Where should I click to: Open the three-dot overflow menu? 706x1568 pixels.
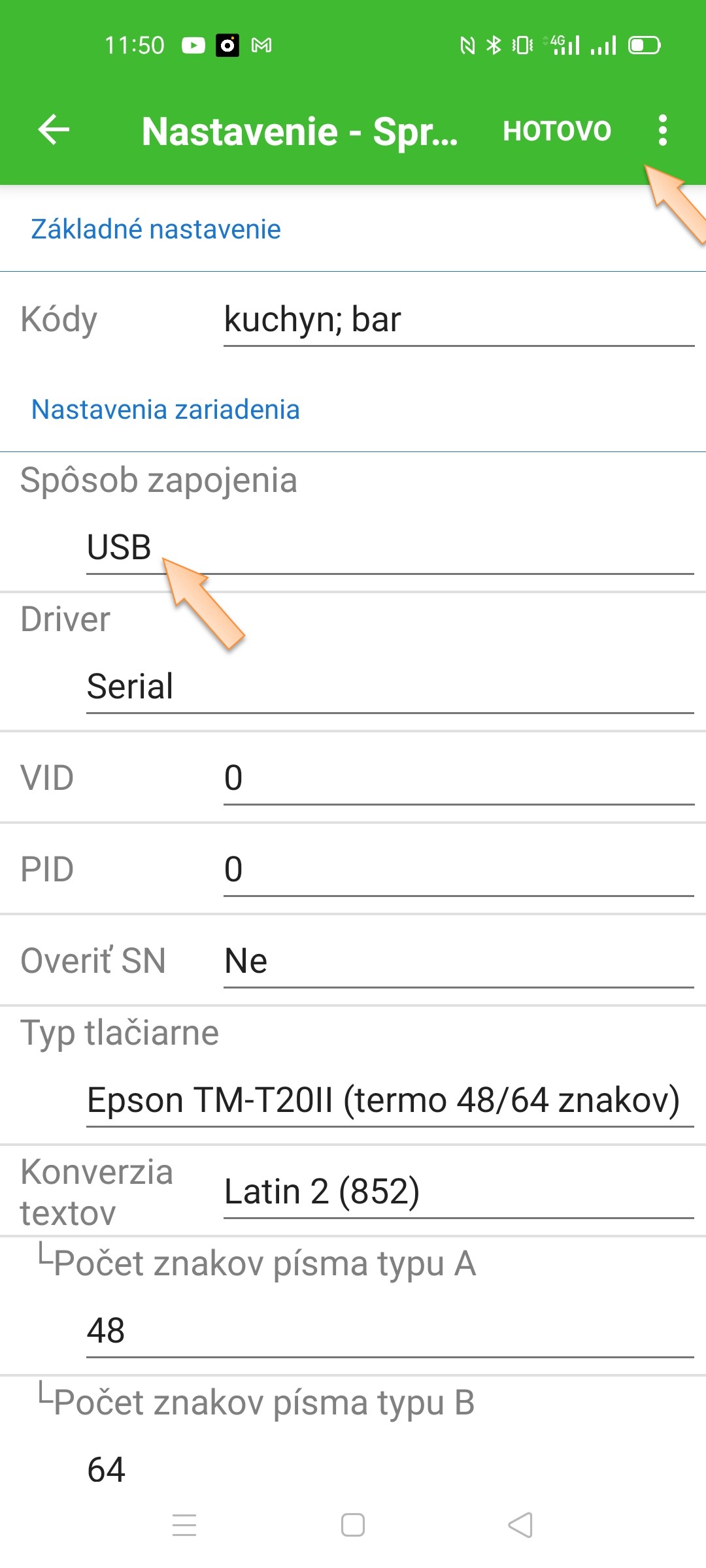(x=662, y=130)
